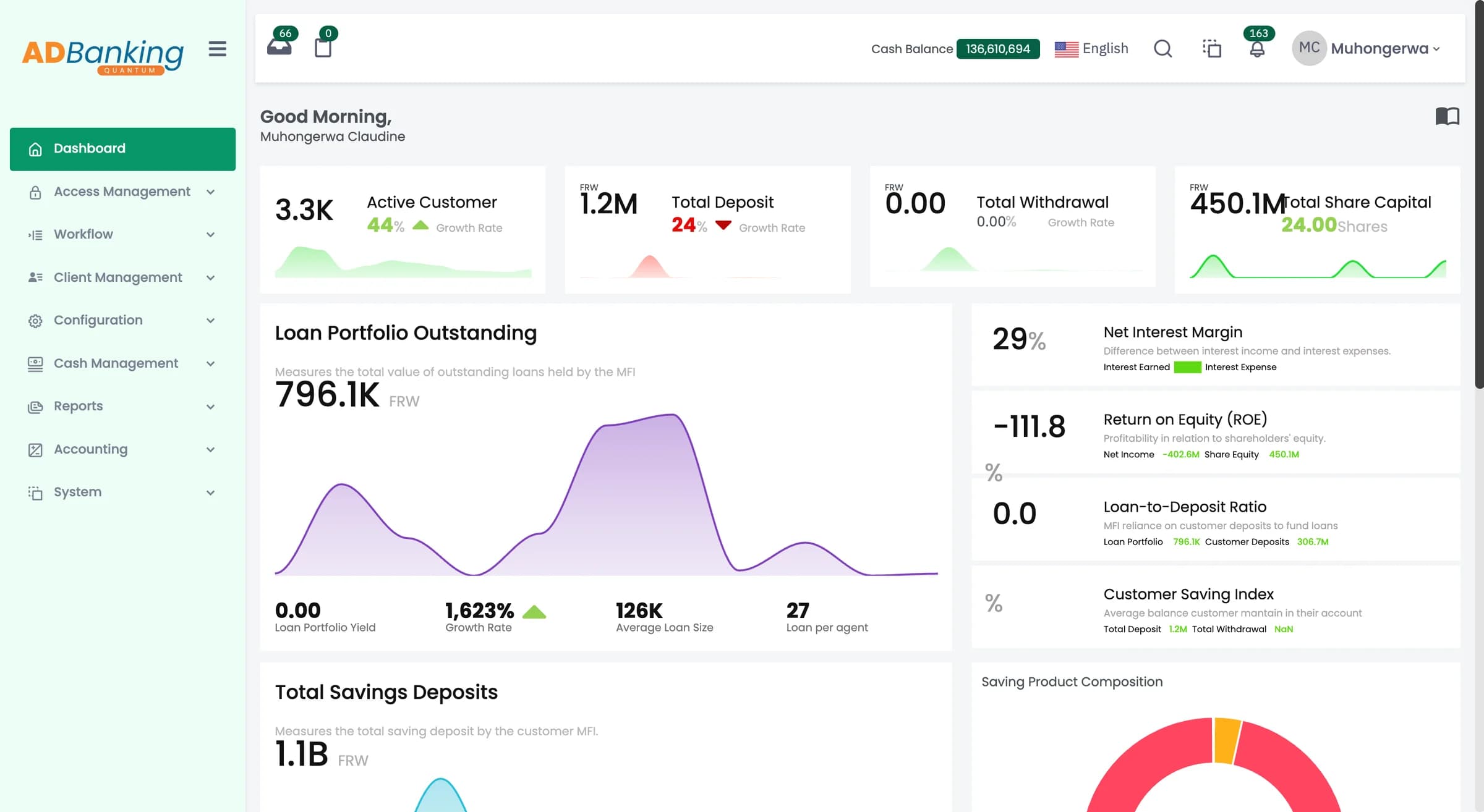Click green arrow beside 1,623% growth rate
The height and width of the screenshot is (812, 1484).
[x=534, y=612]
